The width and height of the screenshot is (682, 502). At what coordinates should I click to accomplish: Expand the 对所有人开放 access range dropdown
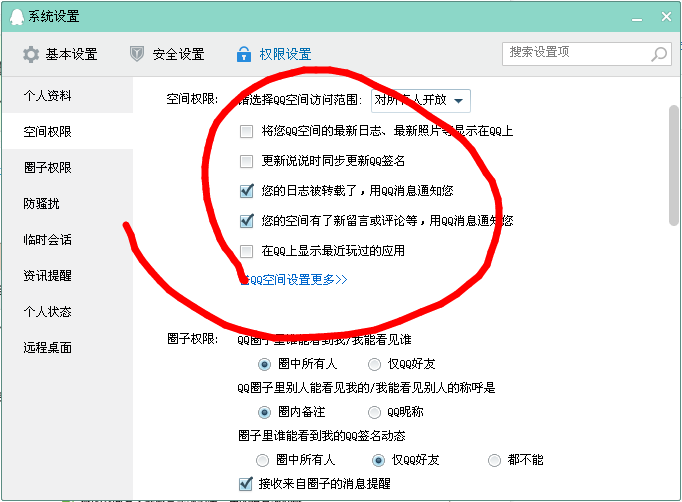(421, 100)
